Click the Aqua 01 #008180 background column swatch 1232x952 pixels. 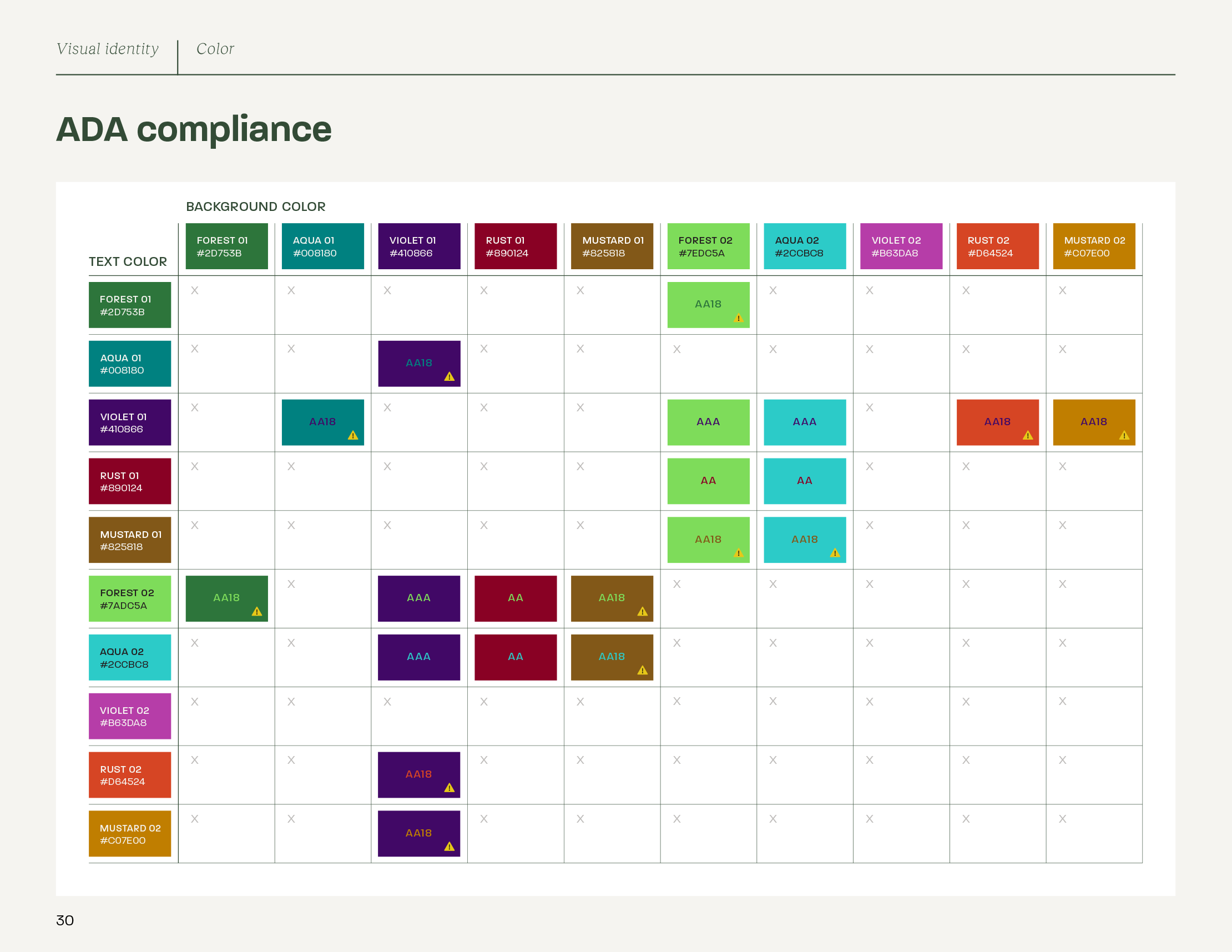click(322, 246)
